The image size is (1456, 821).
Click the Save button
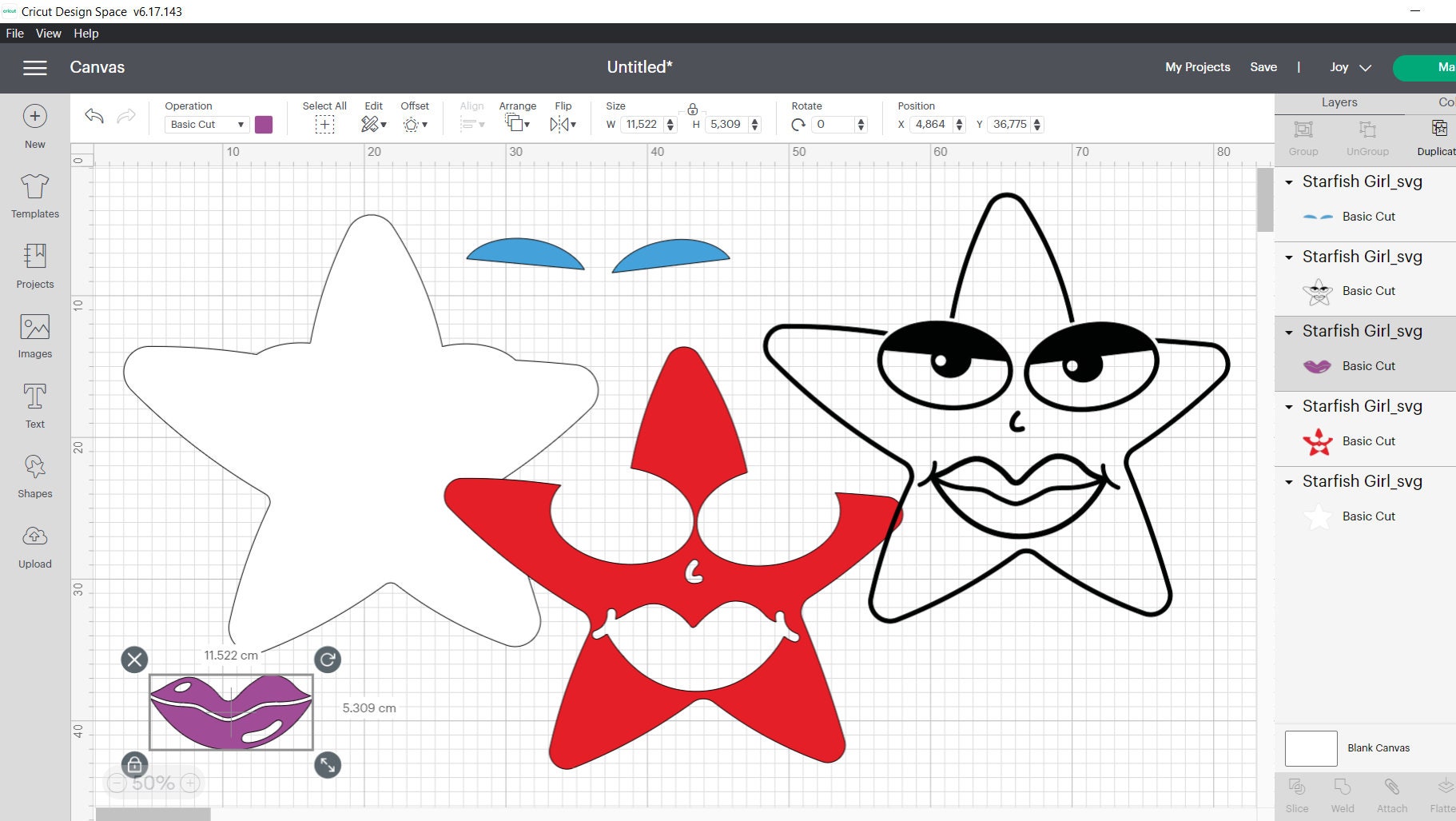(x=1263, y=67)
